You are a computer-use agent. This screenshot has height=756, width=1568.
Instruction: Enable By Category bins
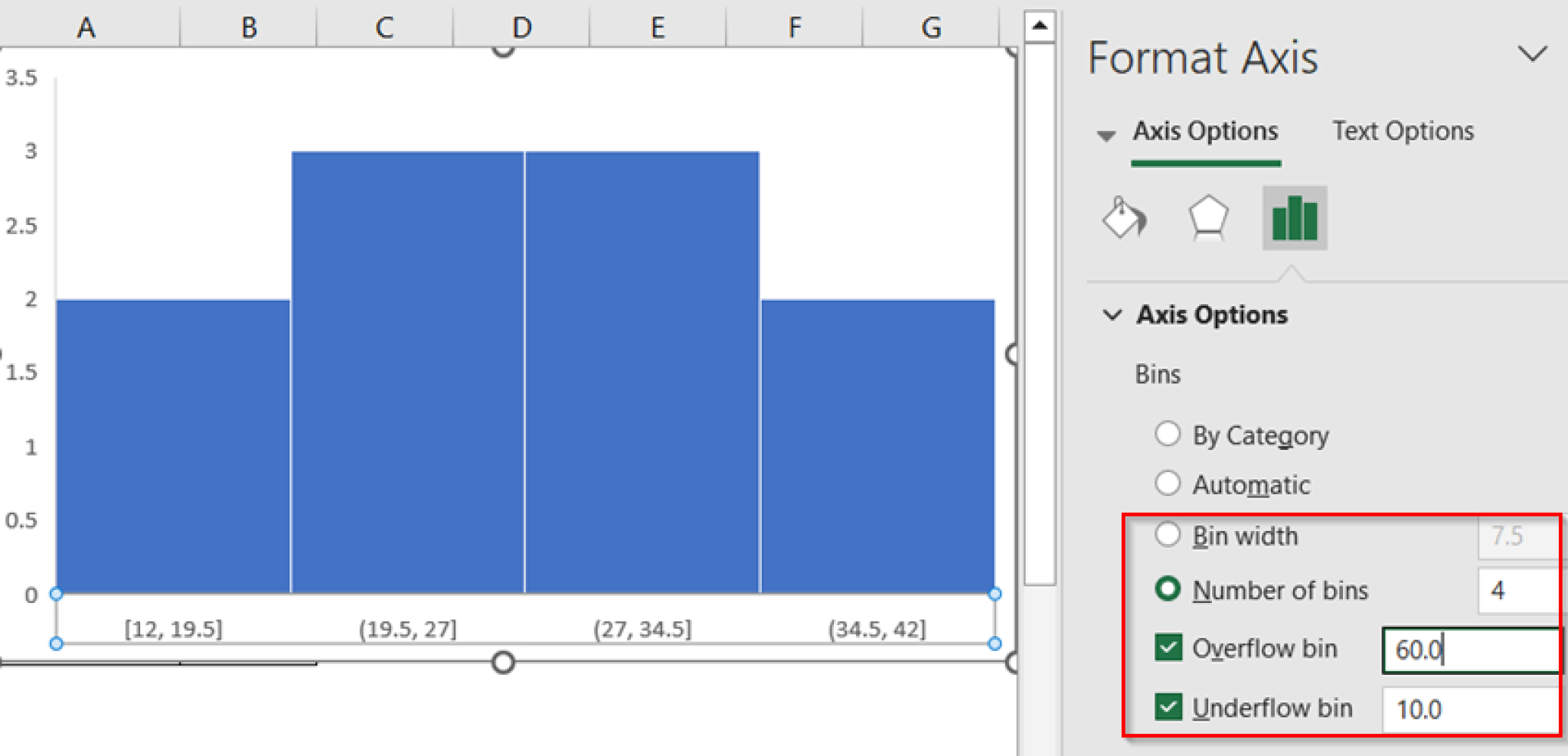coord(1168,433)
